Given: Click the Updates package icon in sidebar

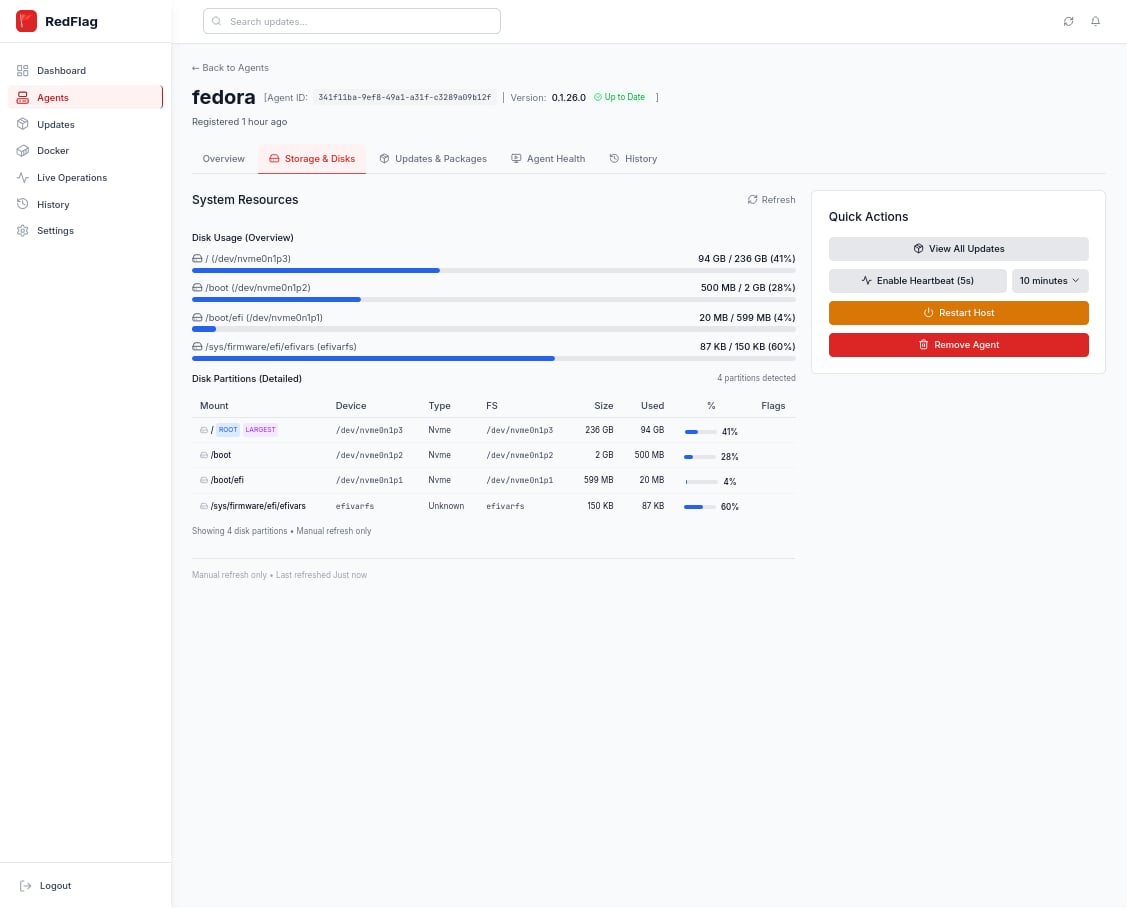Looking at the screenshot, I should [23, 125].
